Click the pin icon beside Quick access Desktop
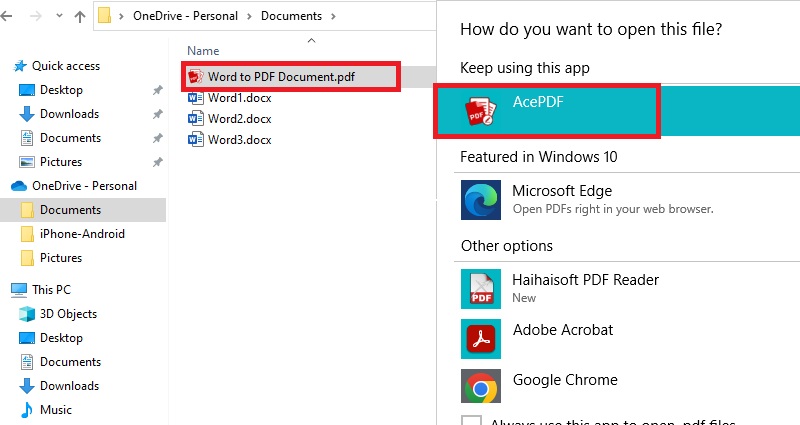This screenshot has height=425, width=800. click(x=158, y=90)
